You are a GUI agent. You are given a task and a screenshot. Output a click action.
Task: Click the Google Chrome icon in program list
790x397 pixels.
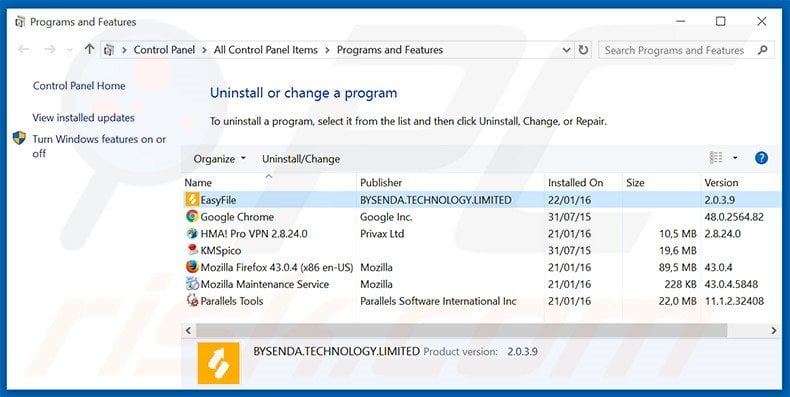tap(191, 217)
